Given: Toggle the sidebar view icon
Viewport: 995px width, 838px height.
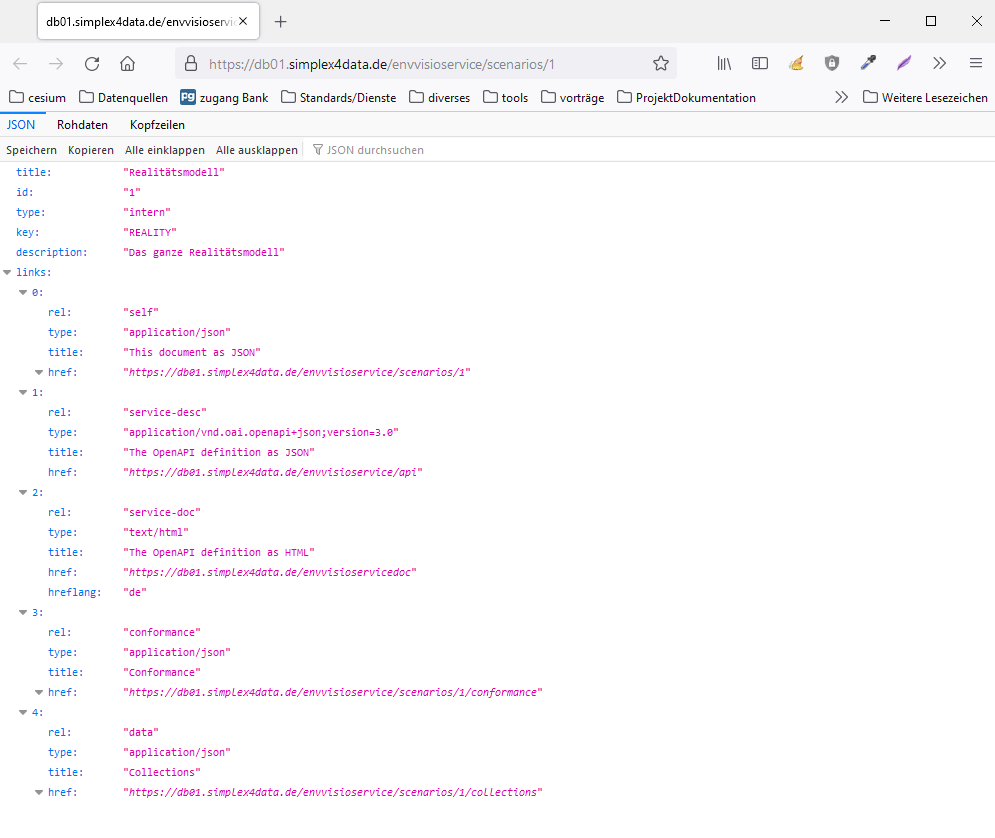Looking at the screenshot, I should [760, 64].
